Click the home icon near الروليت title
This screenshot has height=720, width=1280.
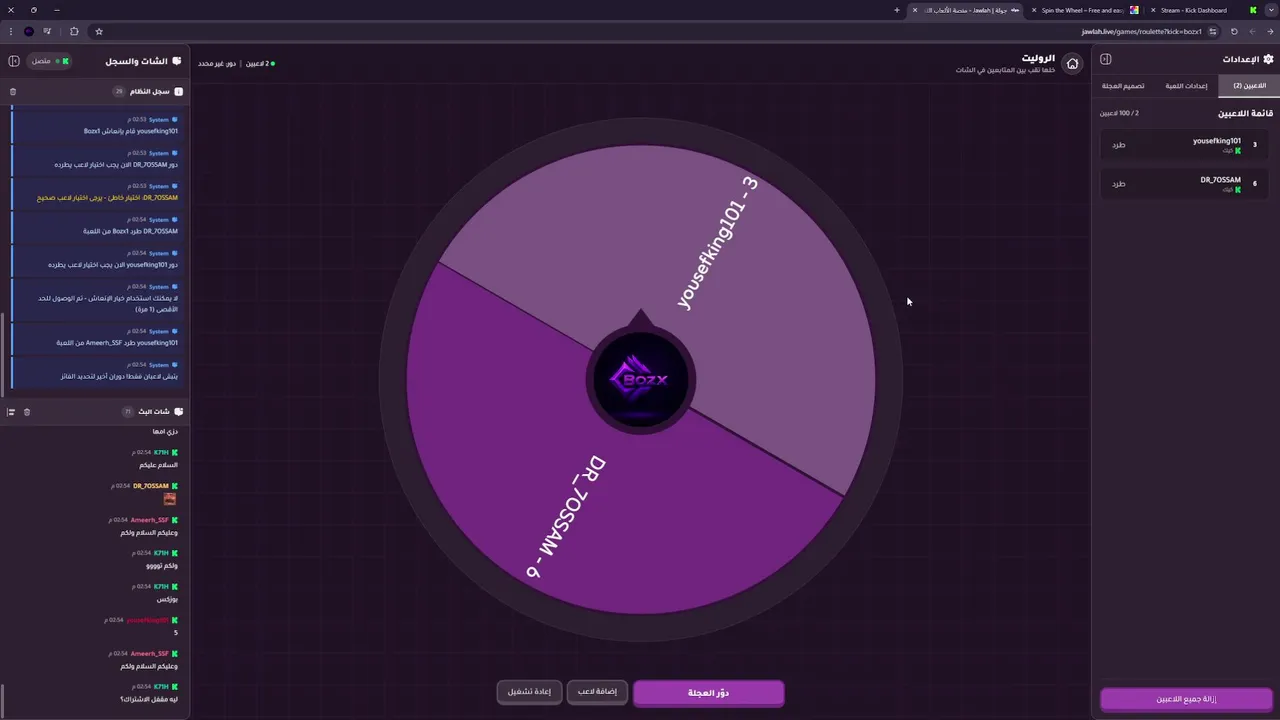(x=1072, y=64)
